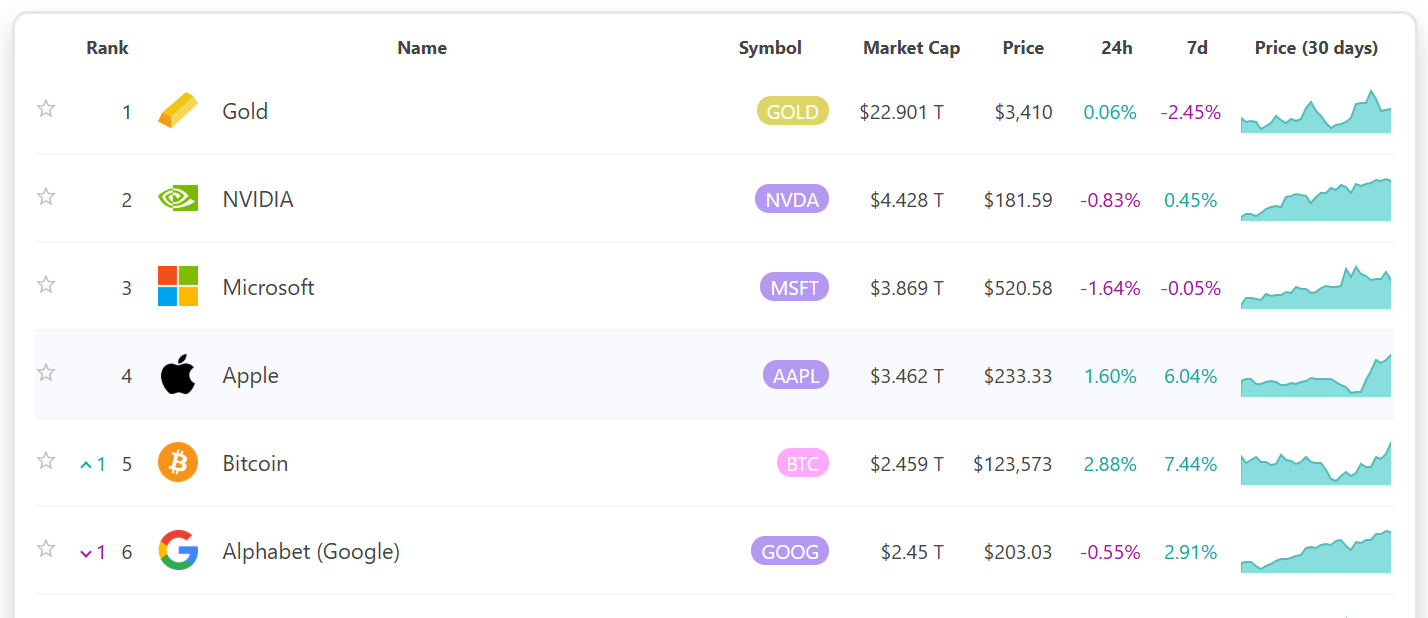Click the Bitcoin logo icon
The image size is (1428, 618).
(x=178, y=462)
